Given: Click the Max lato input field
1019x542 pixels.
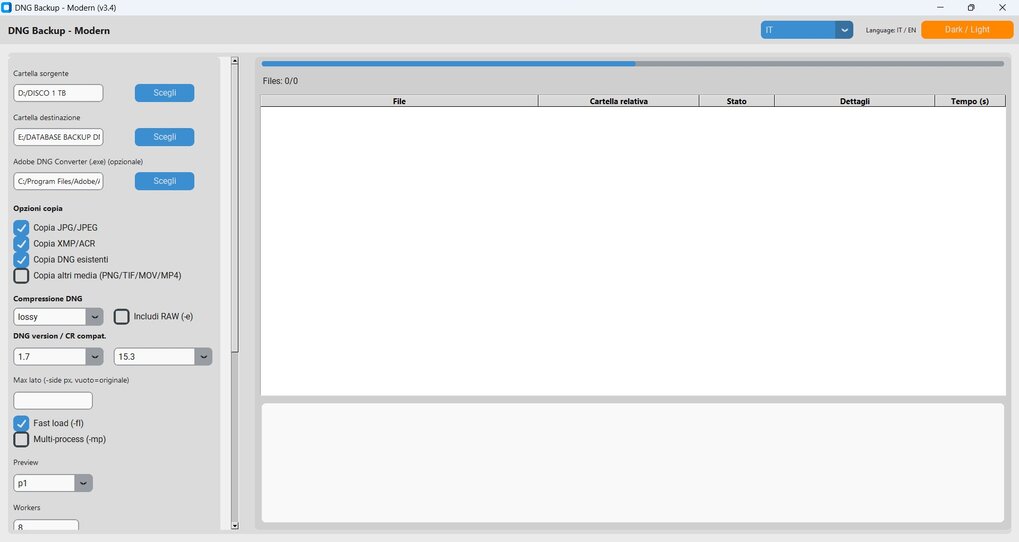Looking at the screenshot, I should click(x=53, y=400).
